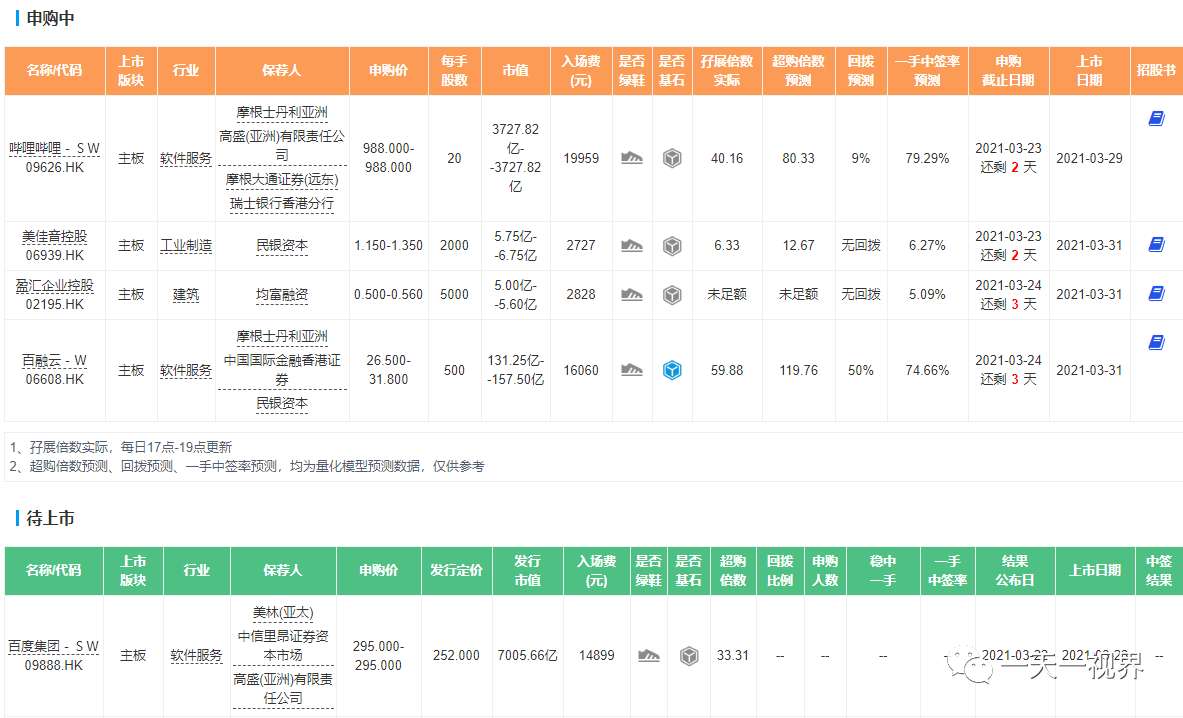This screenshot has width=1183, height=718.
Task: Click blue cornerstone cube icon in 百融云 row
Action: tap(671, 370)
